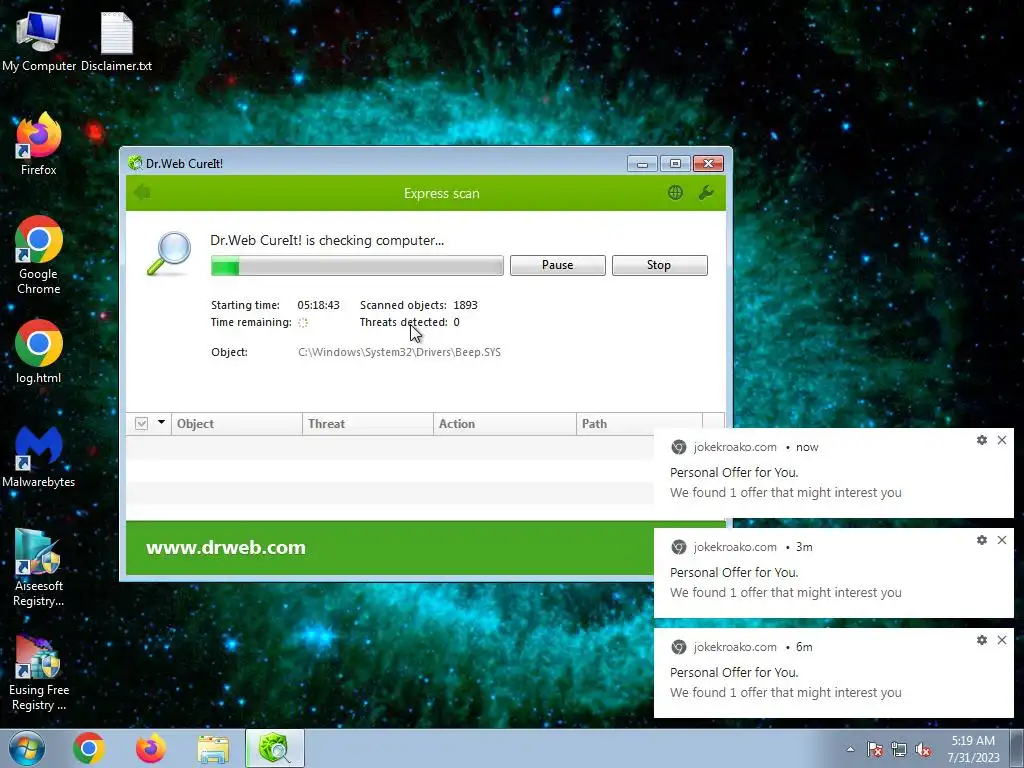Open Windows Explorer from the taskbar
1024x768 pixels.
click(214, 749)
